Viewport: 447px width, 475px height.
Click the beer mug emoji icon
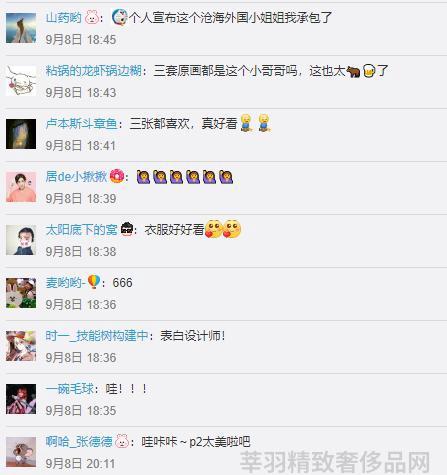[x=369, y=71]
